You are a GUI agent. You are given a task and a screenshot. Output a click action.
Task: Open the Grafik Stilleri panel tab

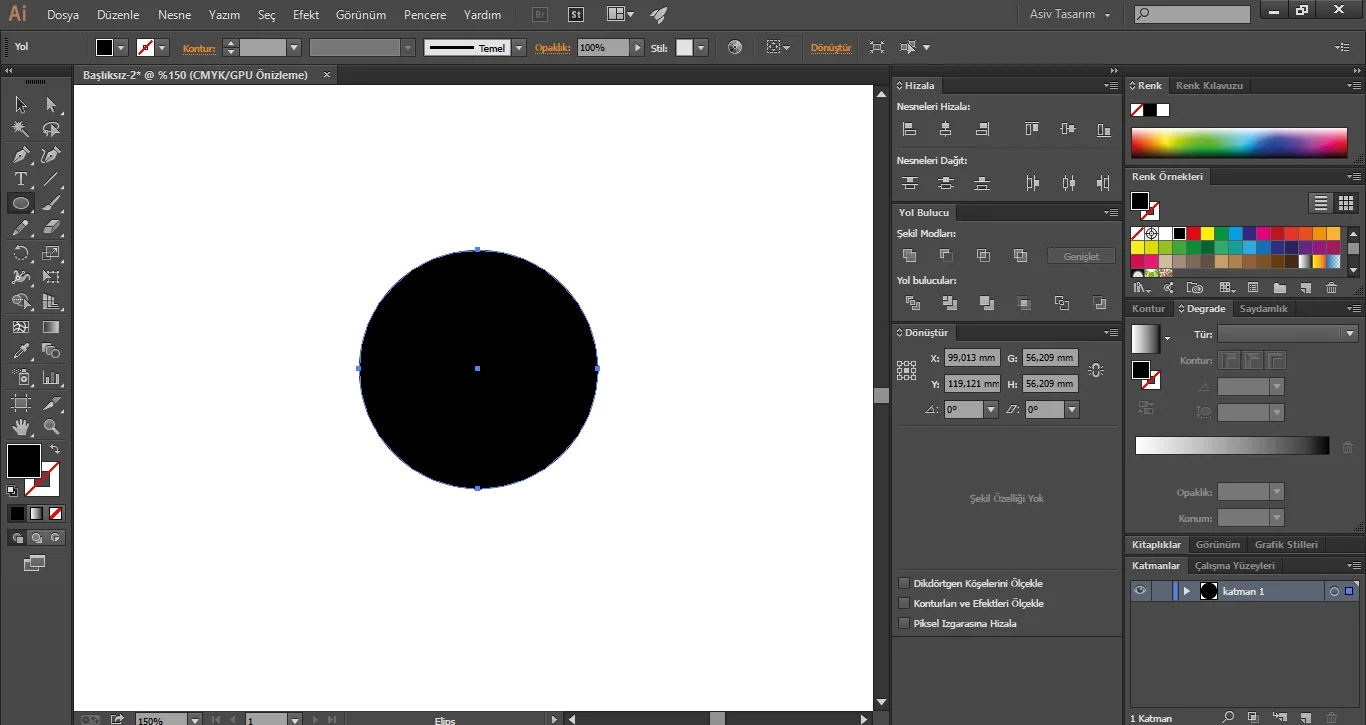[x=1286, y=545]
